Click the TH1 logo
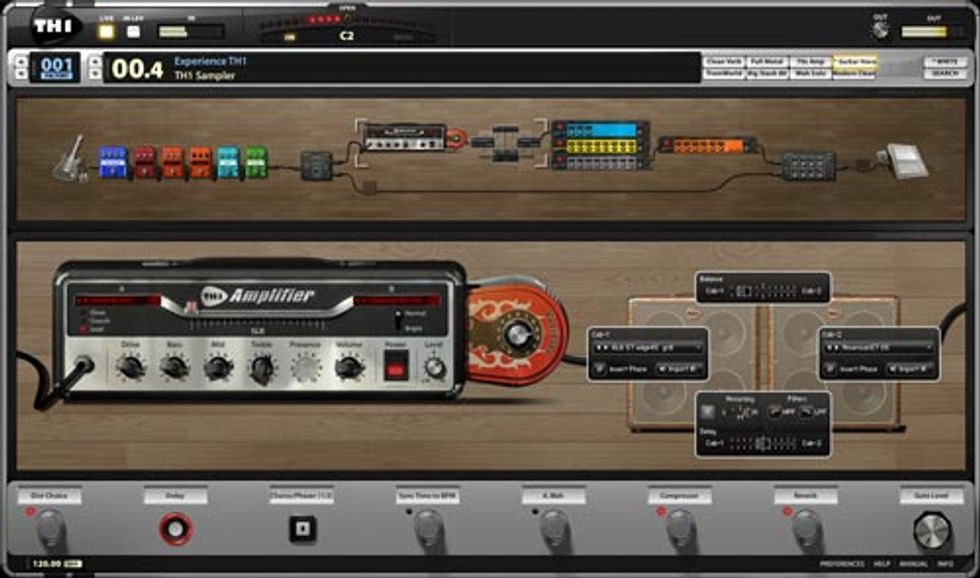980x578 pixels. 54,26
